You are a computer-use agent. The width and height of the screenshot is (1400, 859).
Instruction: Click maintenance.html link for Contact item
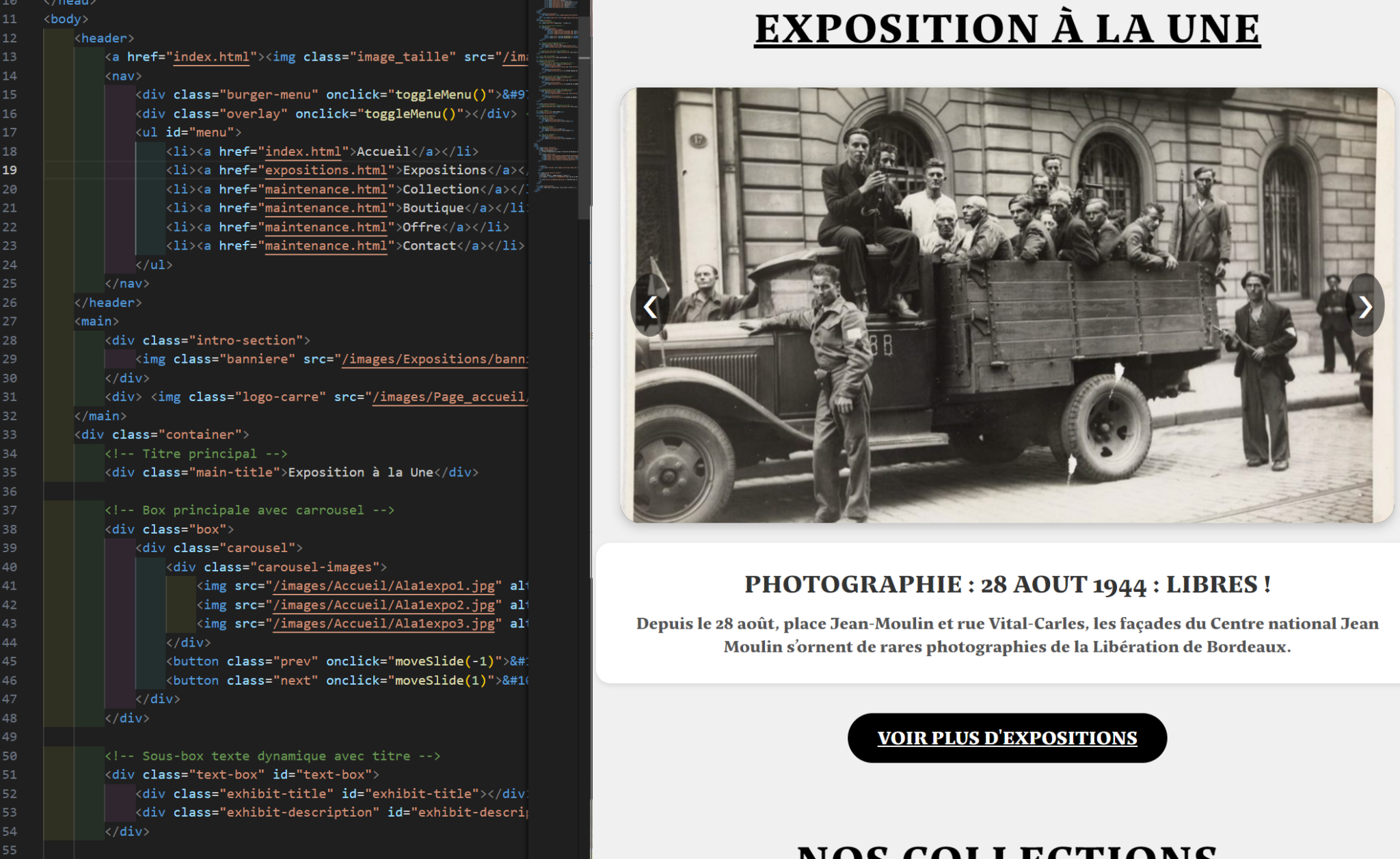pos(326,246)
